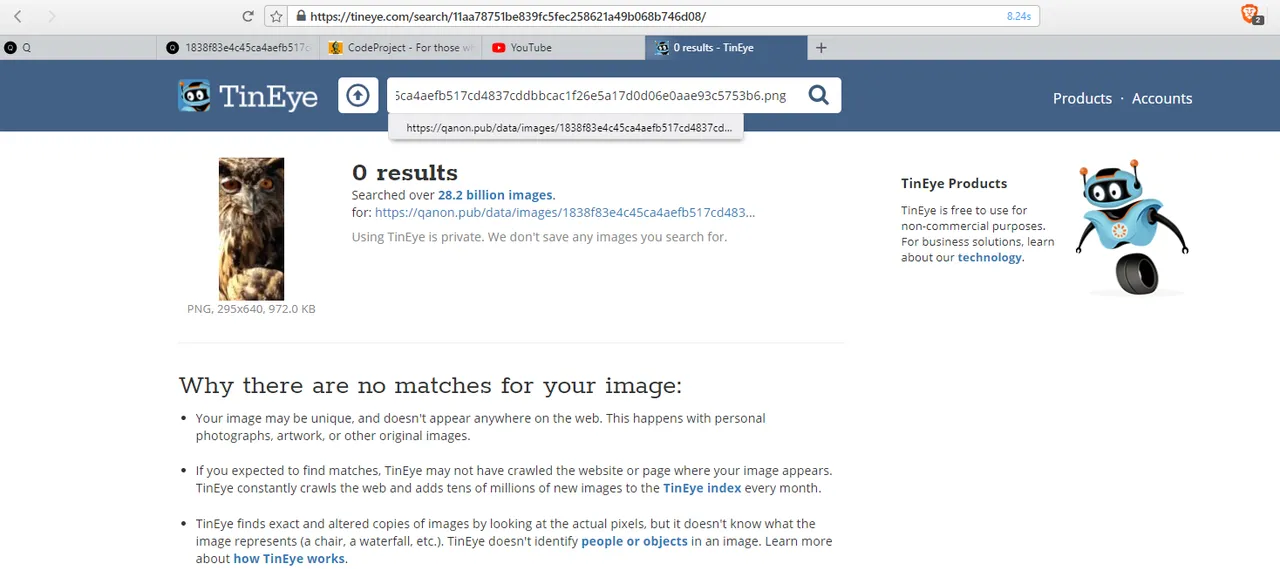Reload the page with the refresh icon

tap(248, 16)
